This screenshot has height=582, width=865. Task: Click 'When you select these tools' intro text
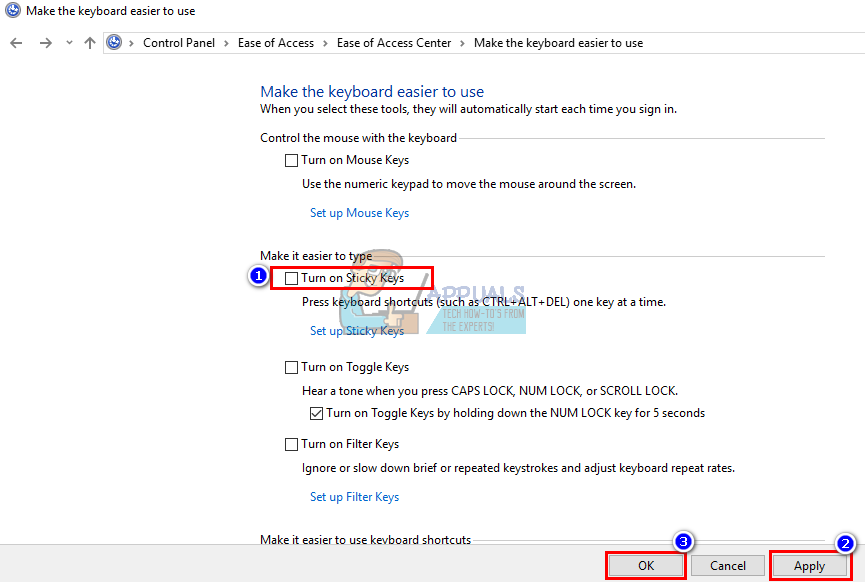coord(468,109)
